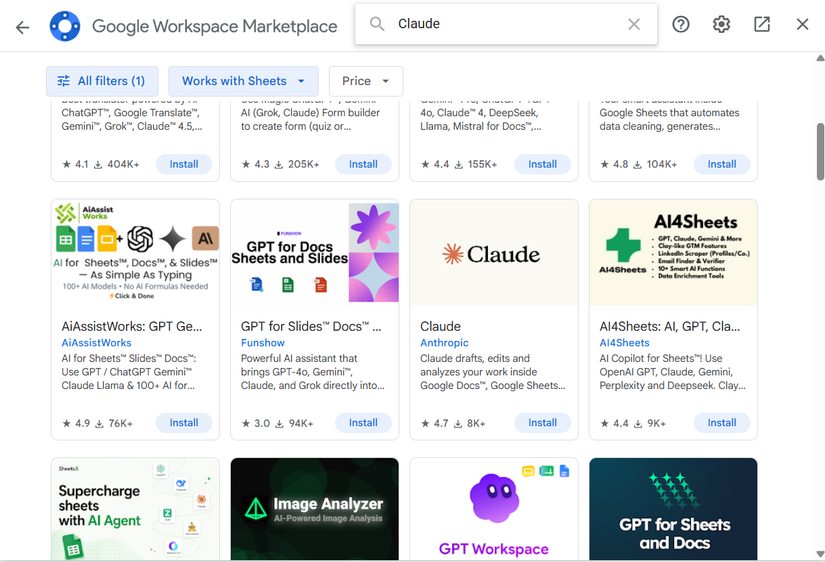The image size is (825, 562).
Task: Open the AI4Sheets banner image
Action: pos(673,253)
